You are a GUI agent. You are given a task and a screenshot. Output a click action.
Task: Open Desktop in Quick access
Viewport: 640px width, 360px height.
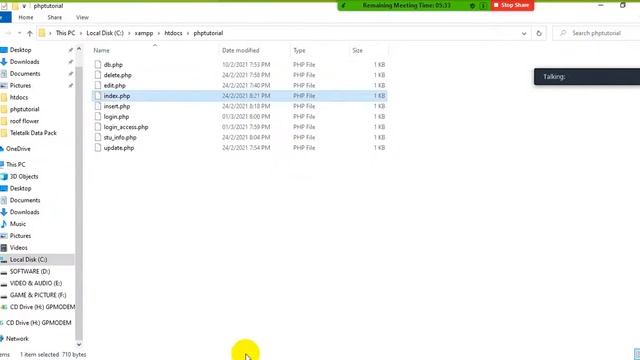point(20,50)
